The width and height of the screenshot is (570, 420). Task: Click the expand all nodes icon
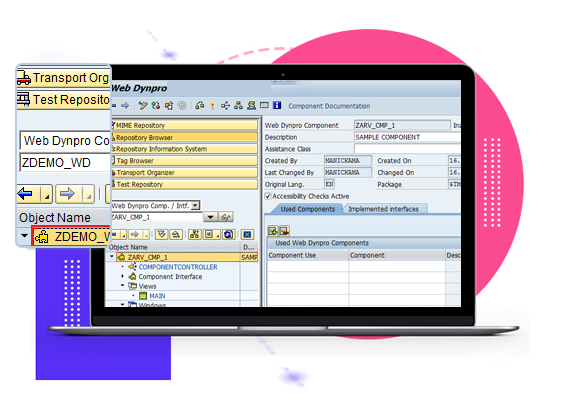point(161,235)
